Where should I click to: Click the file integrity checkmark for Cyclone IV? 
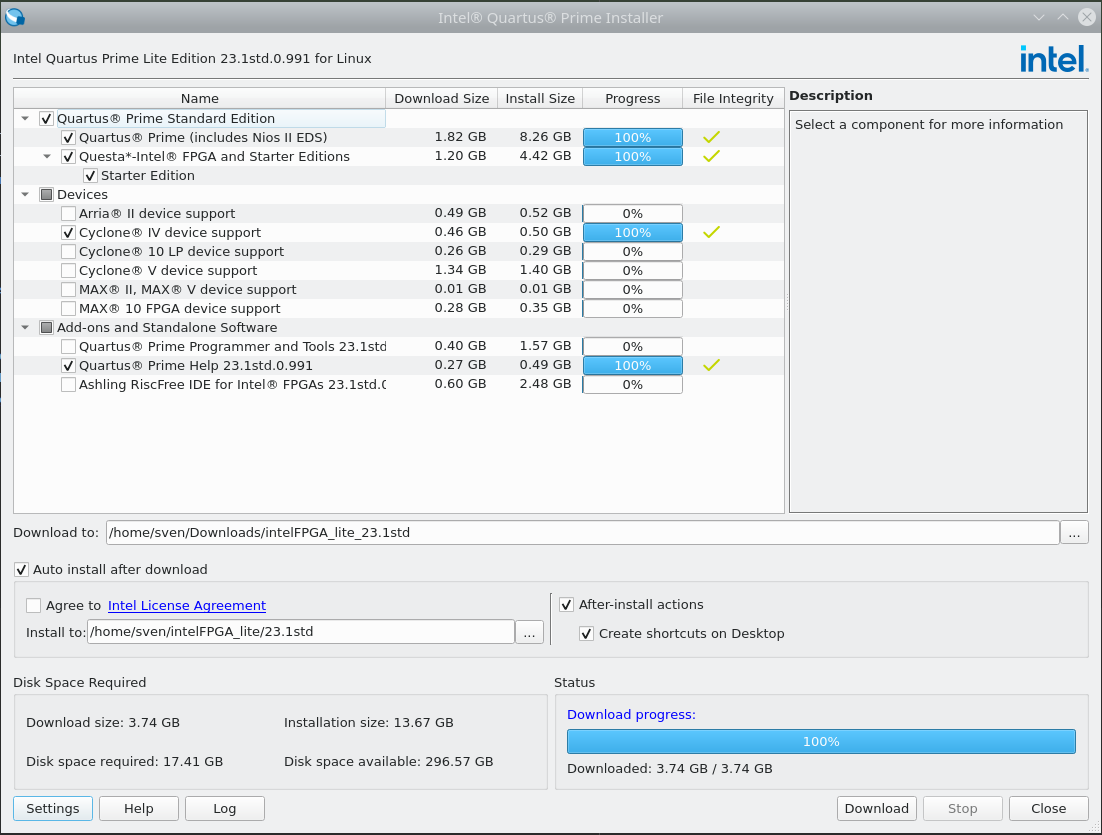click(711, 232)
